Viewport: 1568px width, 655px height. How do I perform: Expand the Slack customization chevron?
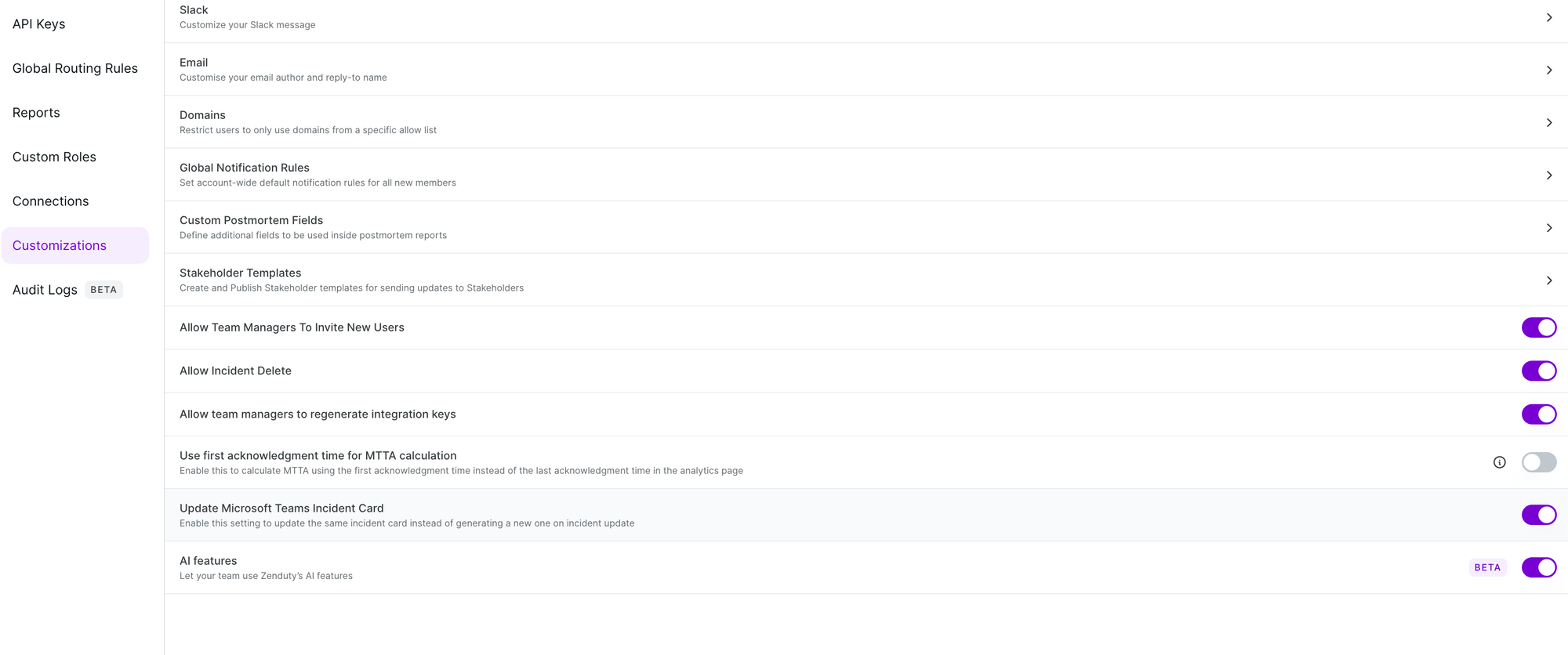(1548, 17)
